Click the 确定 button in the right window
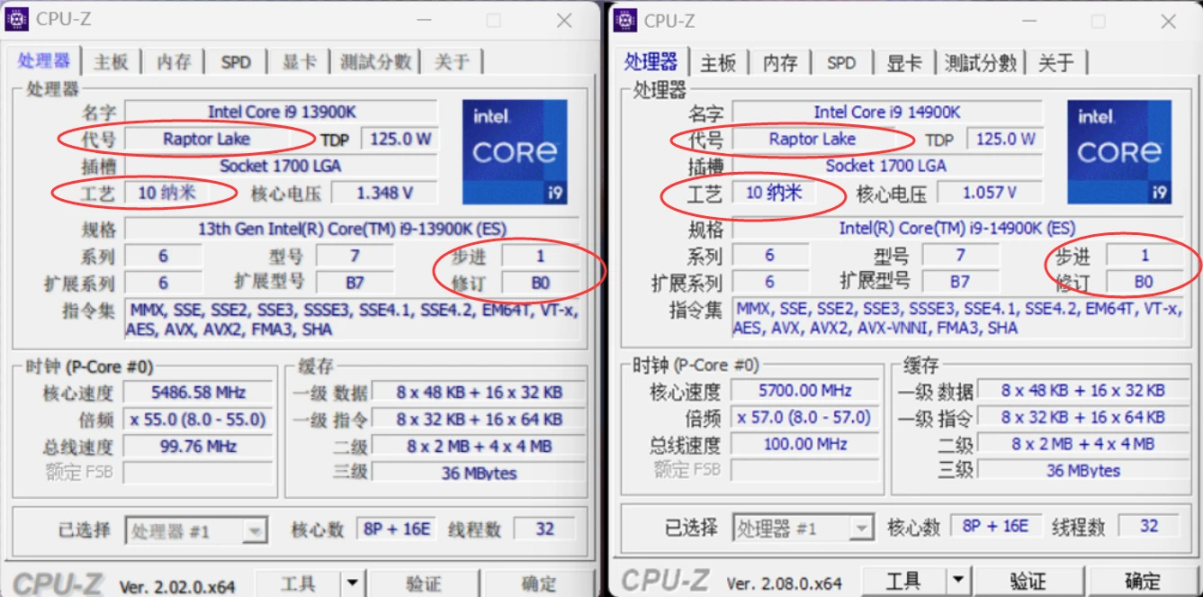 [x=1143, y=581]
